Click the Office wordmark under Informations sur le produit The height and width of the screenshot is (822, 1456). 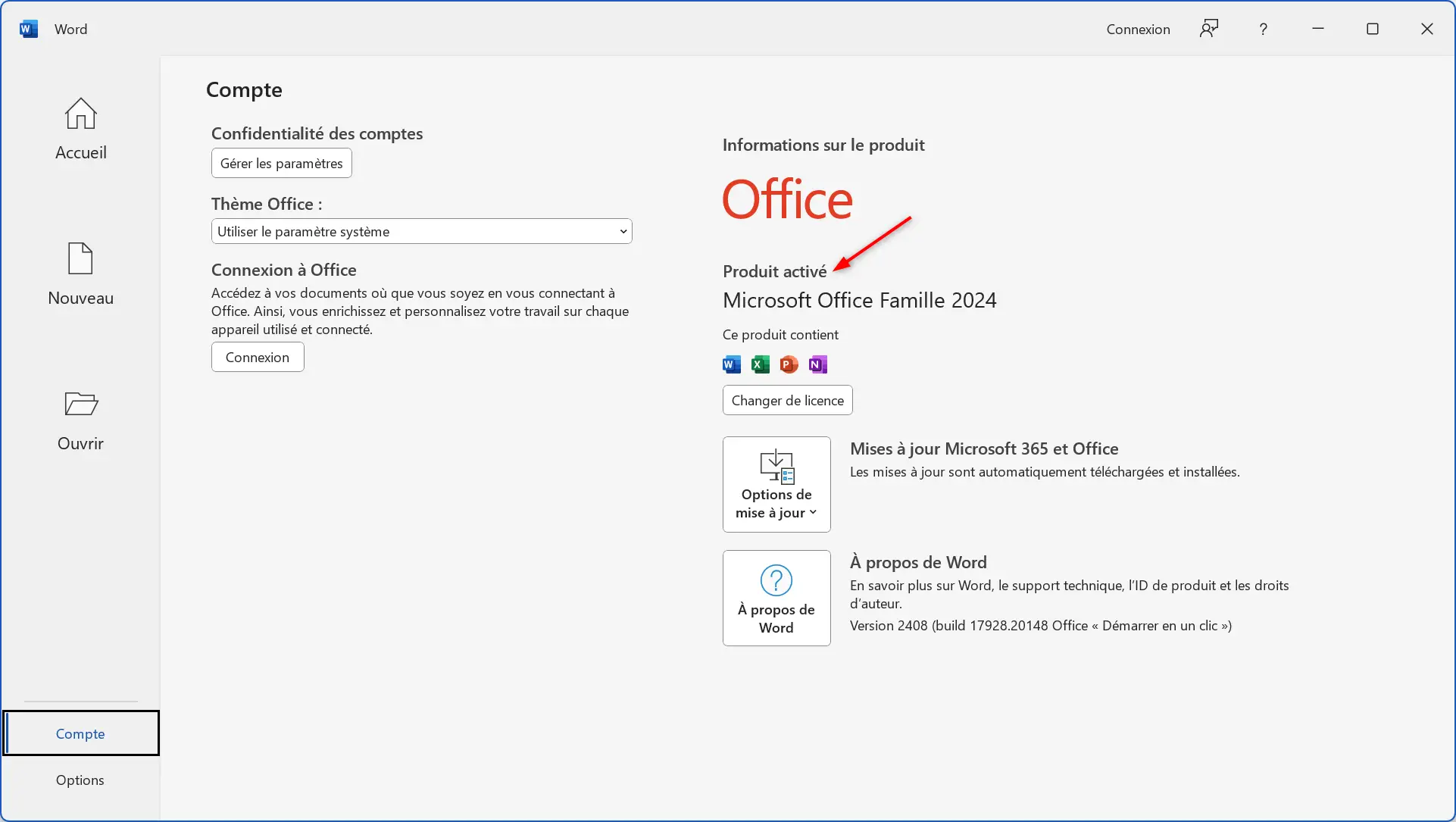point(787,199)
